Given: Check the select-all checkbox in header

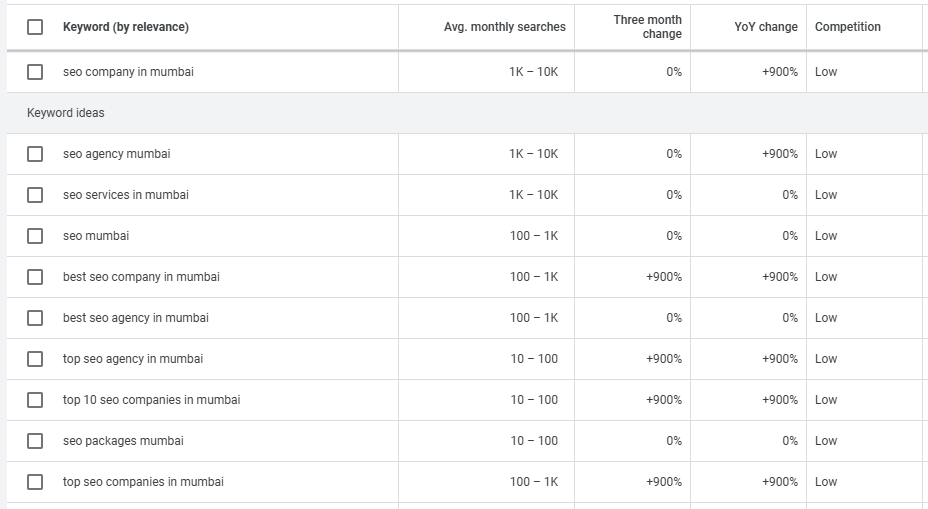Looking at the screenshot, I should (35, 27).
